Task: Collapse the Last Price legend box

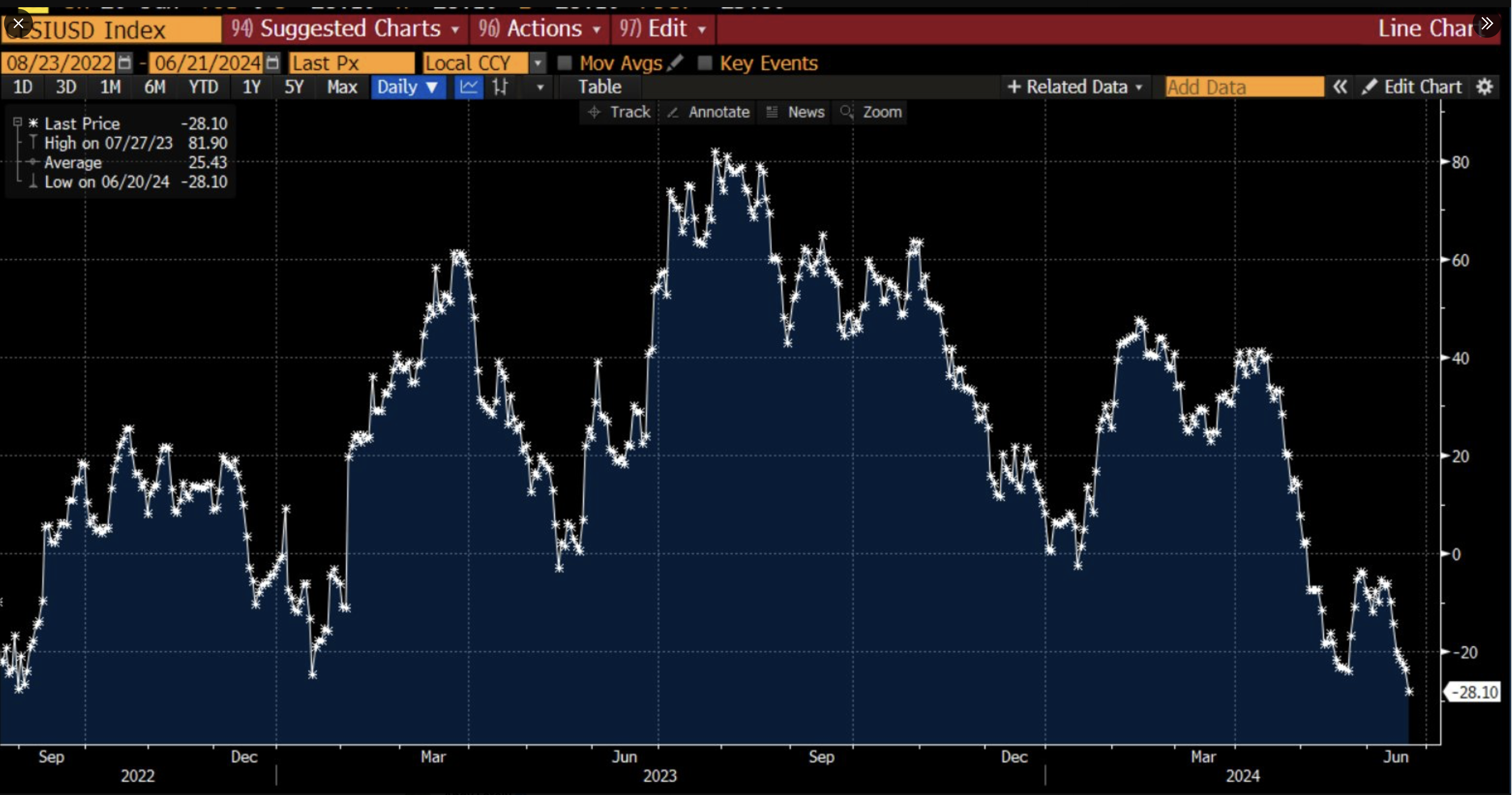Action: 18,122
